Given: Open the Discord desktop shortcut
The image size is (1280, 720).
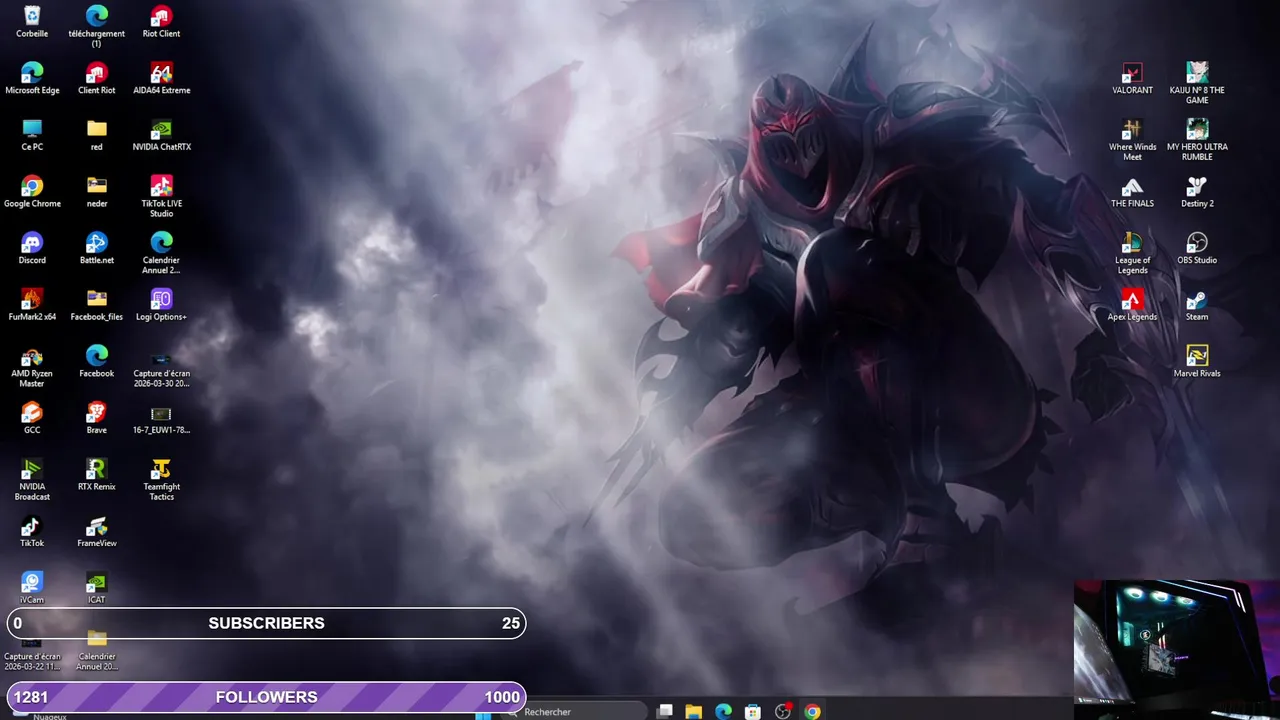Looking at the screenshot, I should point(32,242).
